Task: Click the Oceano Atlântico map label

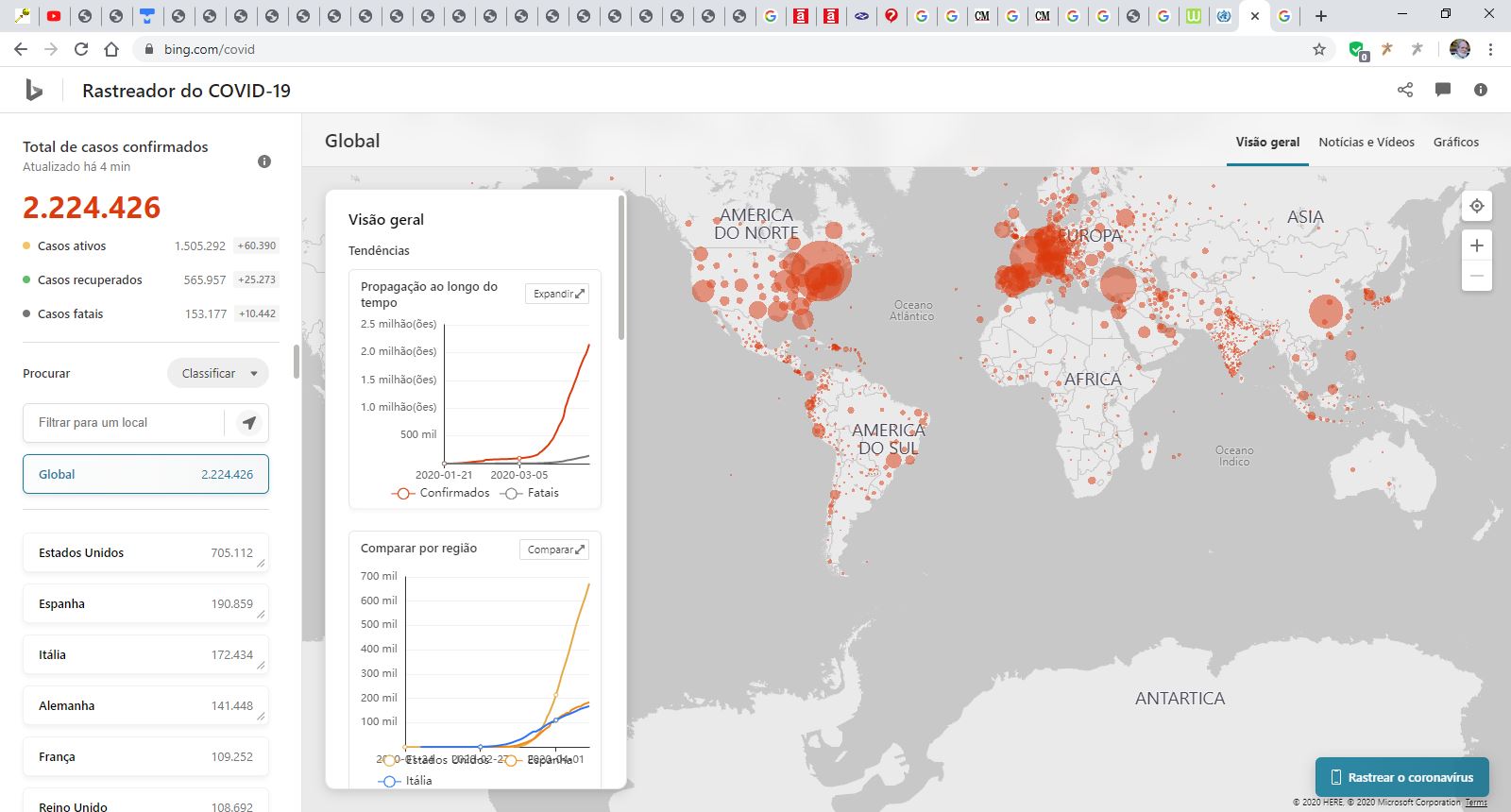Action: click(x=912, y=311)
